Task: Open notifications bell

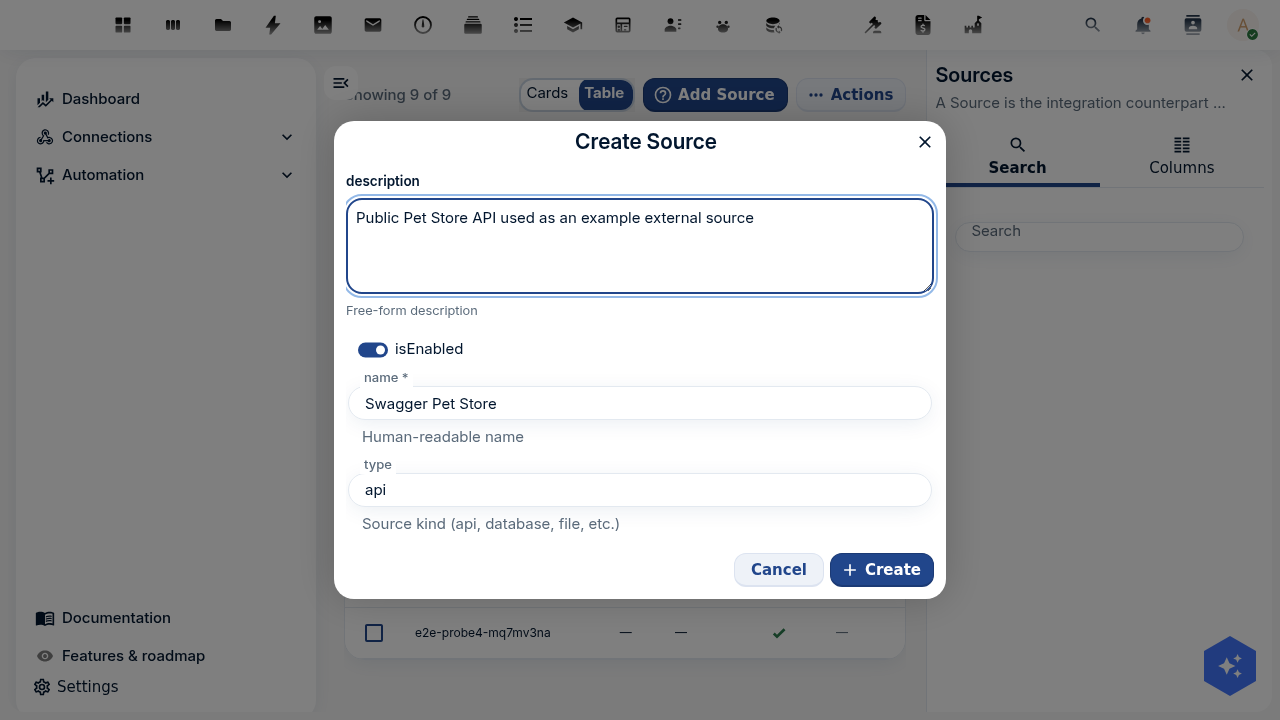Action: [x=1143, y=25]
